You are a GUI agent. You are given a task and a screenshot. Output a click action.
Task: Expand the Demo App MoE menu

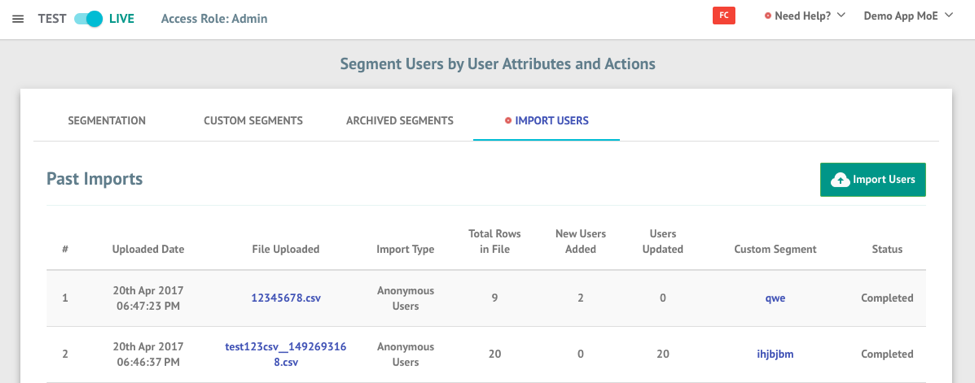[x=908, y=16]
